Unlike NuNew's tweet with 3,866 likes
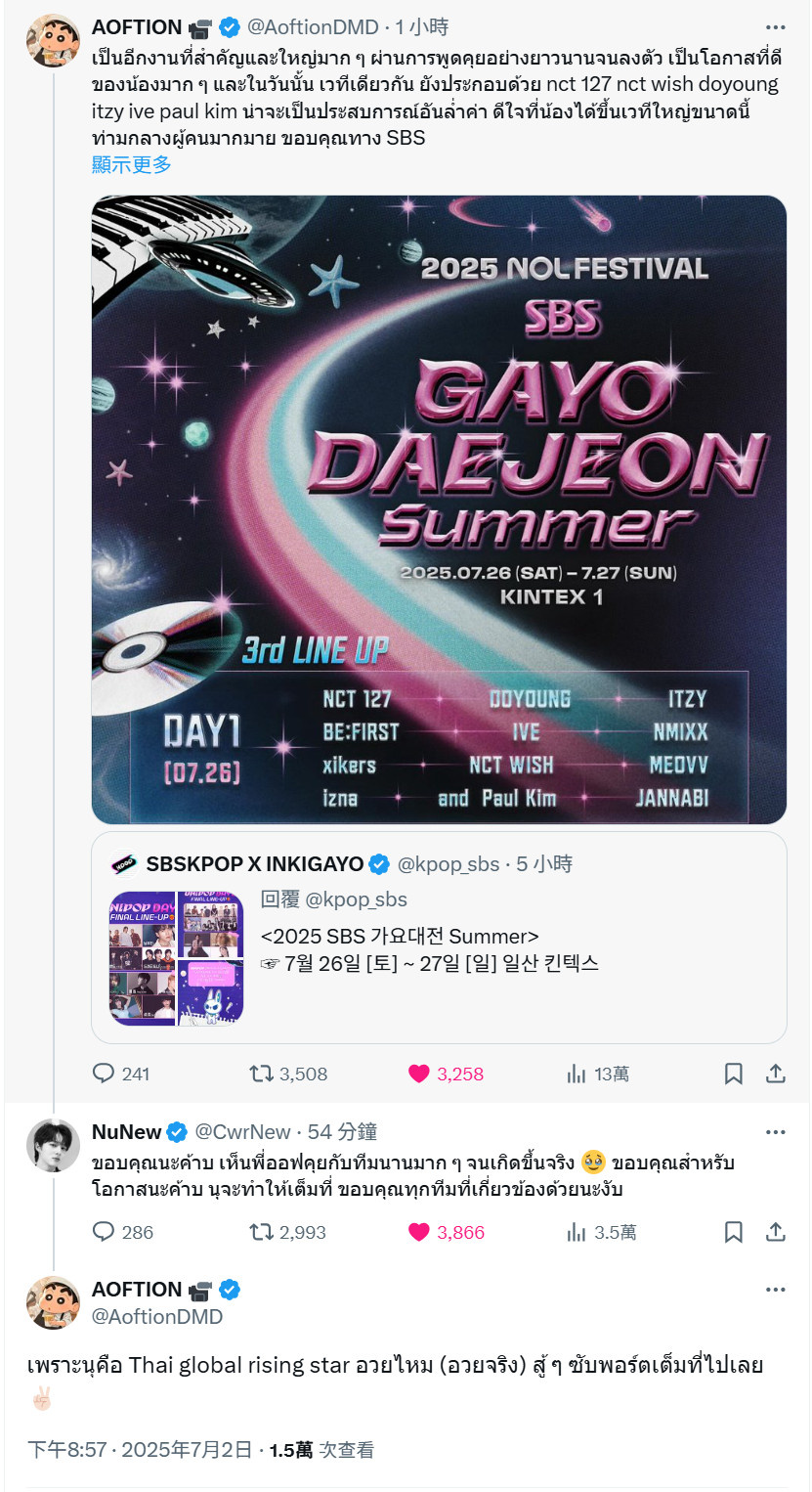The height and width of the screenshot is (1492, 812). point(447,1232)
